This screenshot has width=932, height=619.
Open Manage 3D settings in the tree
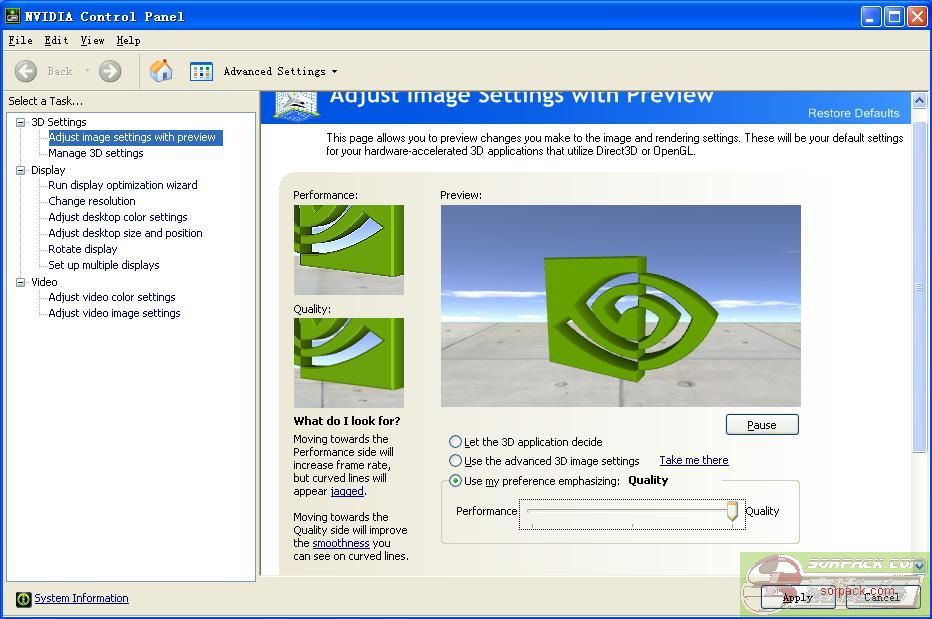click(96, 153)
